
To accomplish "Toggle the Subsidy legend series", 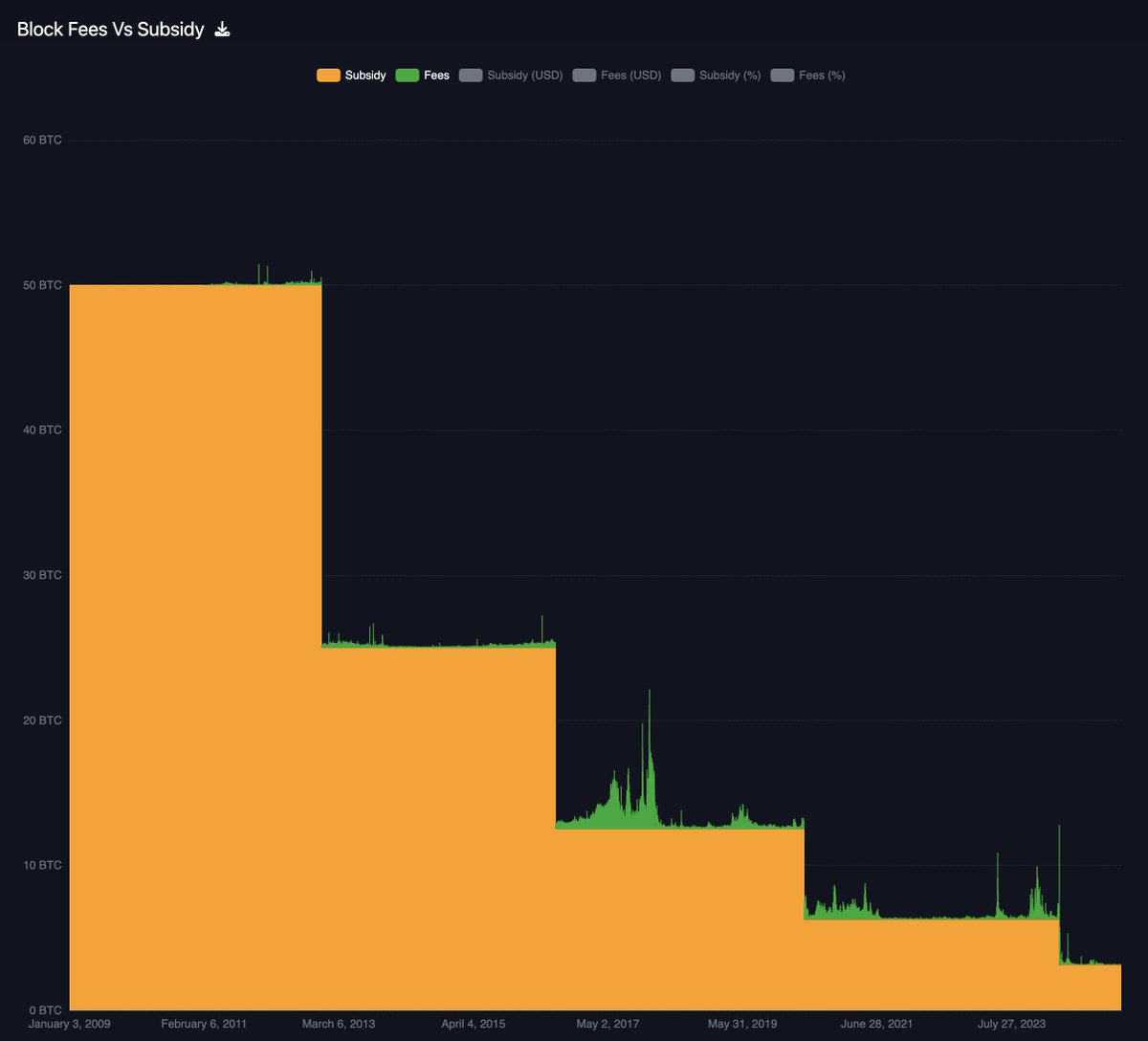I will pos(351,75).
